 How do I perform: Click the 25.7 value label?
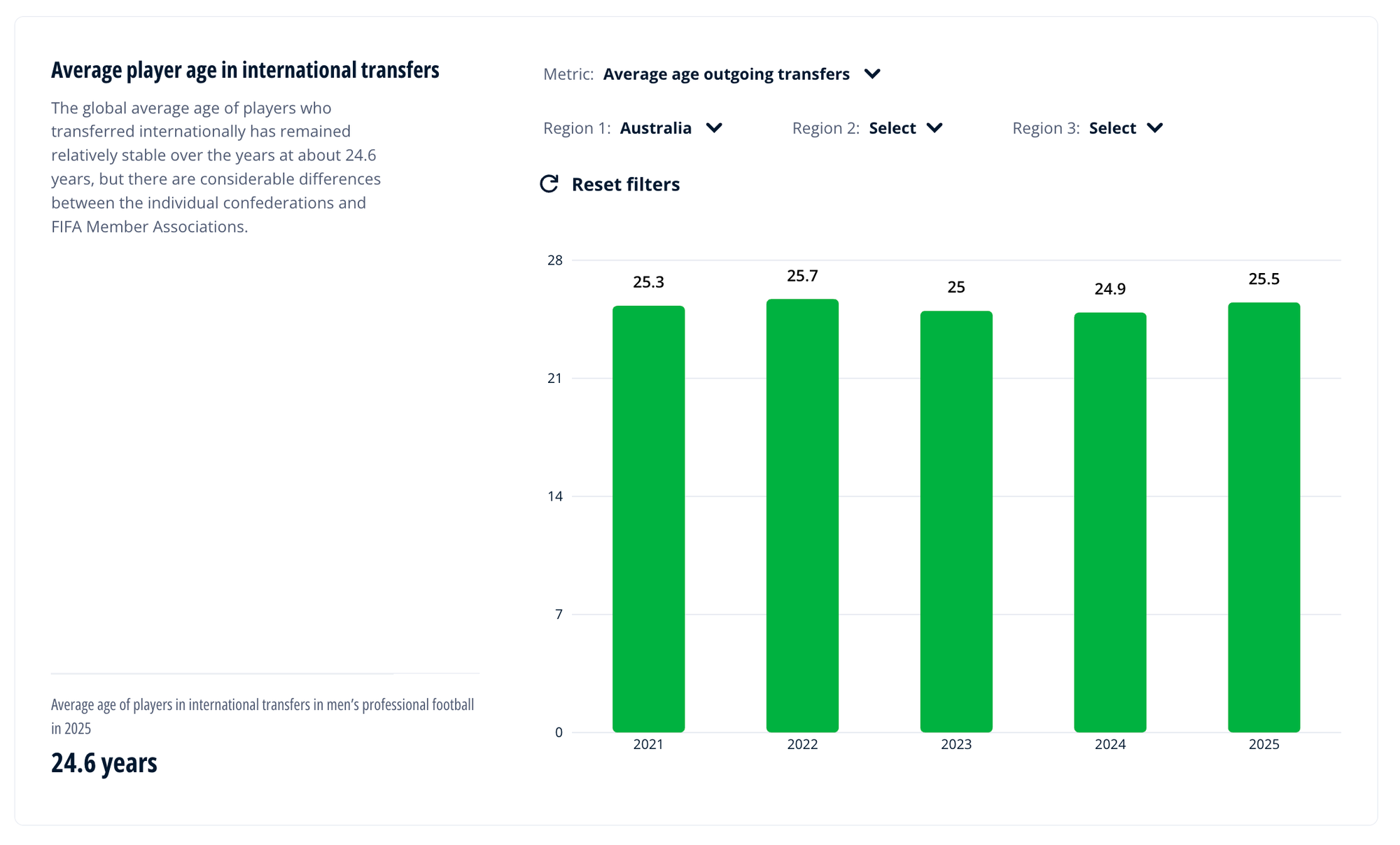click(802, 276)
